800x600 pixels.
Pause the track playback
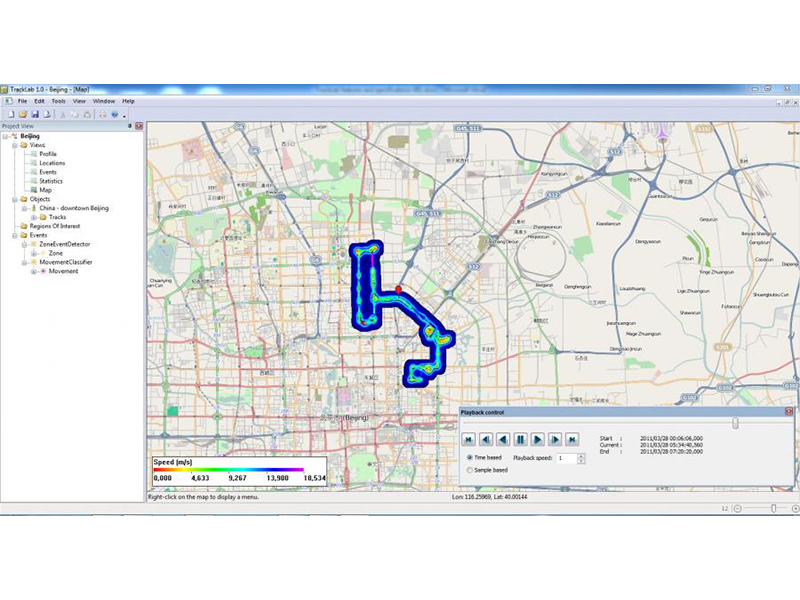(520, 439)
